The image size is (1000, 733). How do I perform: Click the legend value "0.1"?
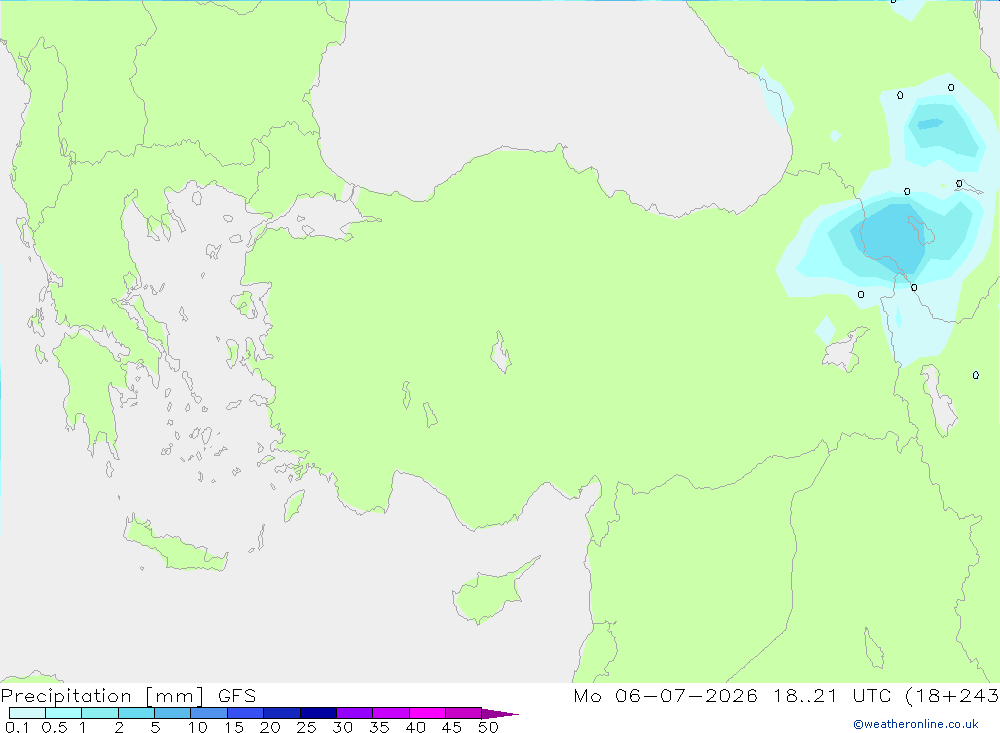[x=17, y=727]
